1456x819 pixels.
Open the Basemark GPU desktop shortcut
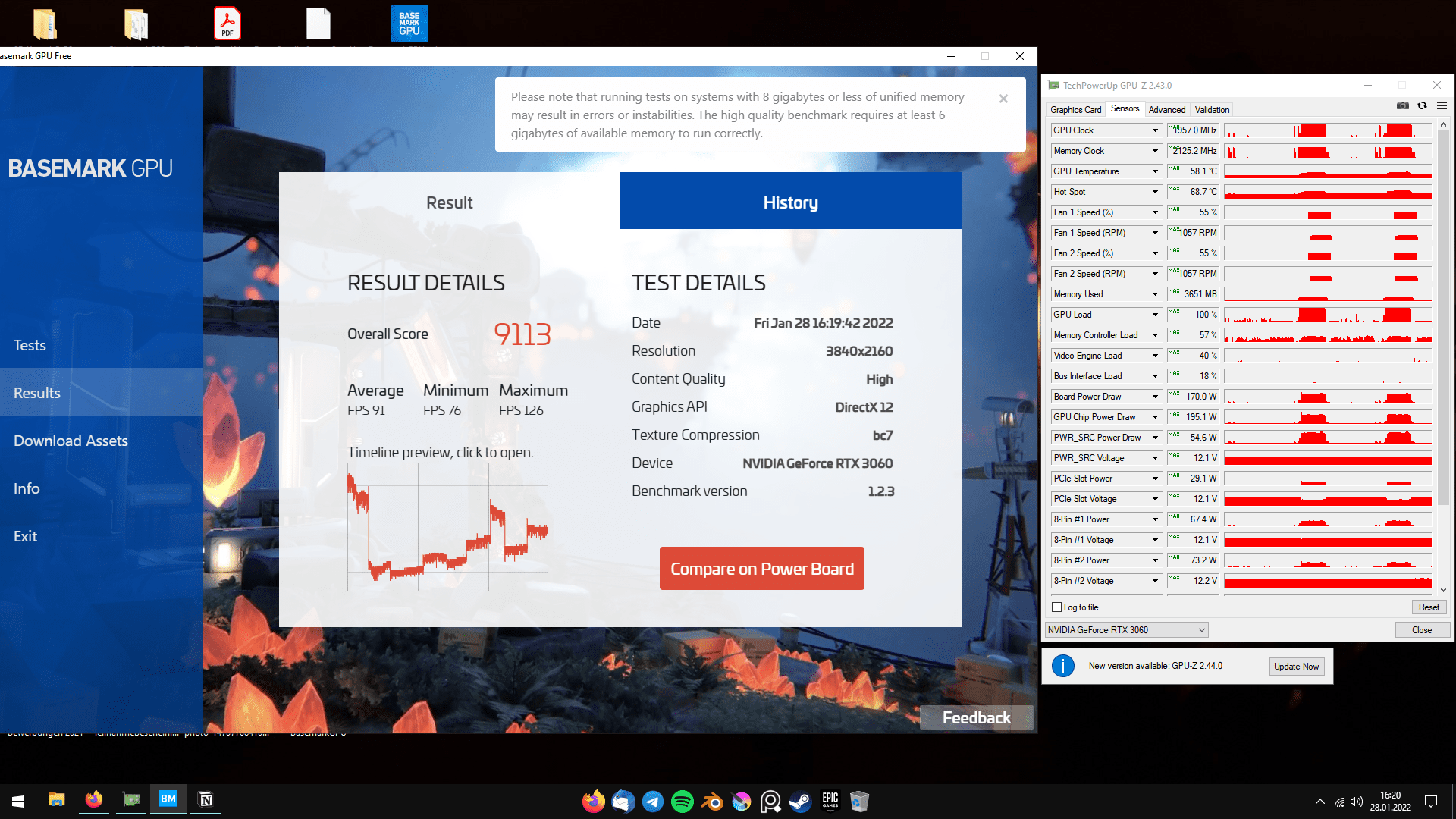tap(409, 24)
